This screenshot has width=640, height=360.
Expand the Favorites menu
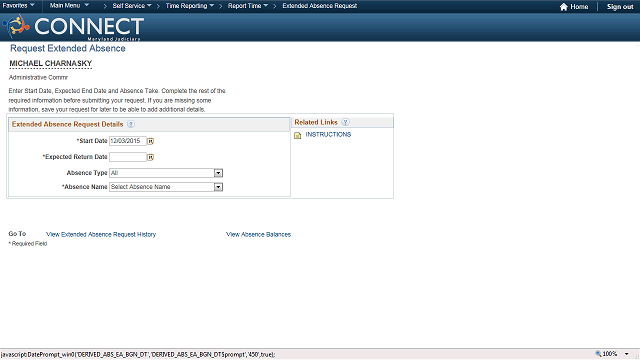[18, 6]
